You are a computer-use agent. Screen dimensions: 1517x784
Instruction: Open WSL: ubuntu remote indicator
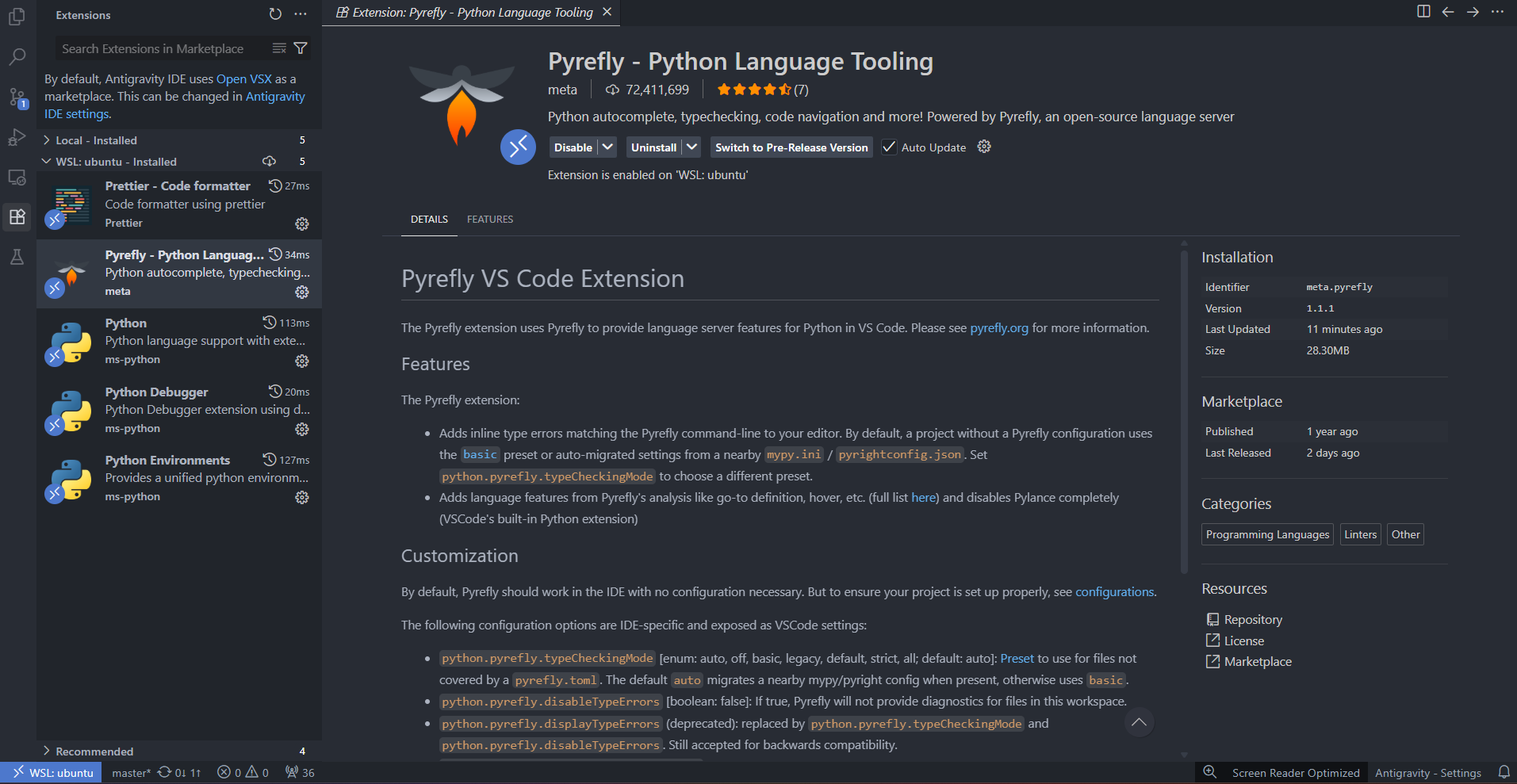(x=52, y=772)
